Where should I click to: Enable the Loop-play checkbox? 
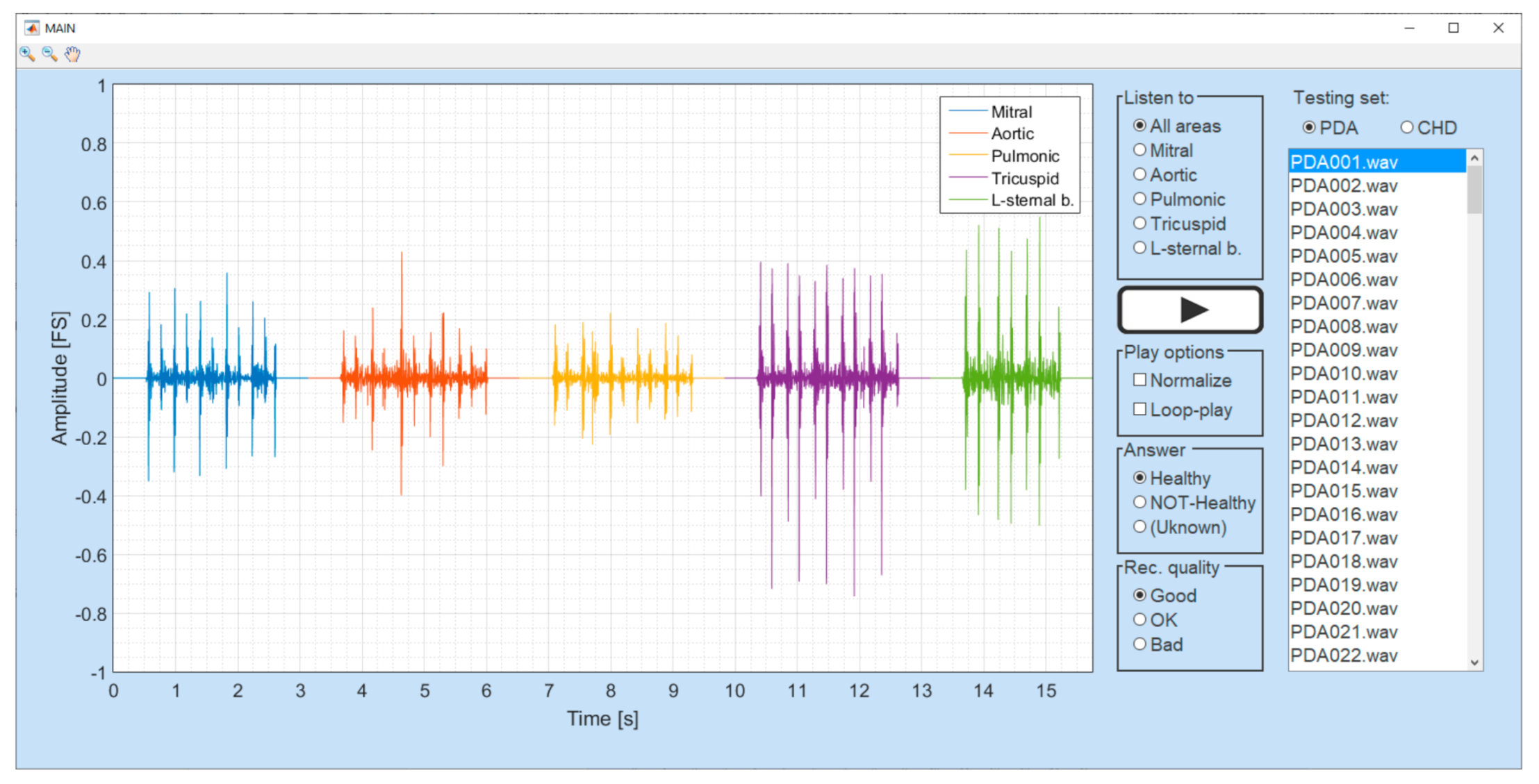pos(1139,409)
